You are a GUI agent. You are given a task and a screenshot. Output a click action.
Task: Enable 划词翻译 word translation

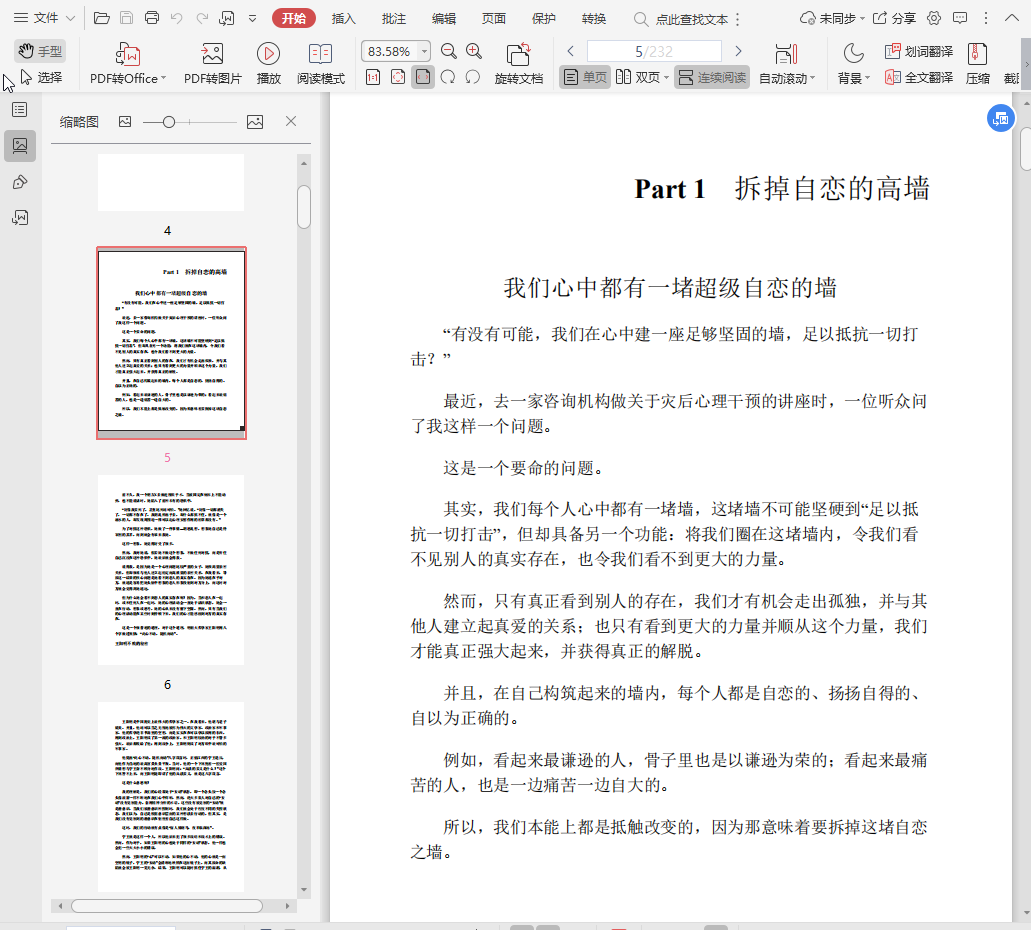tap(919, 51)
